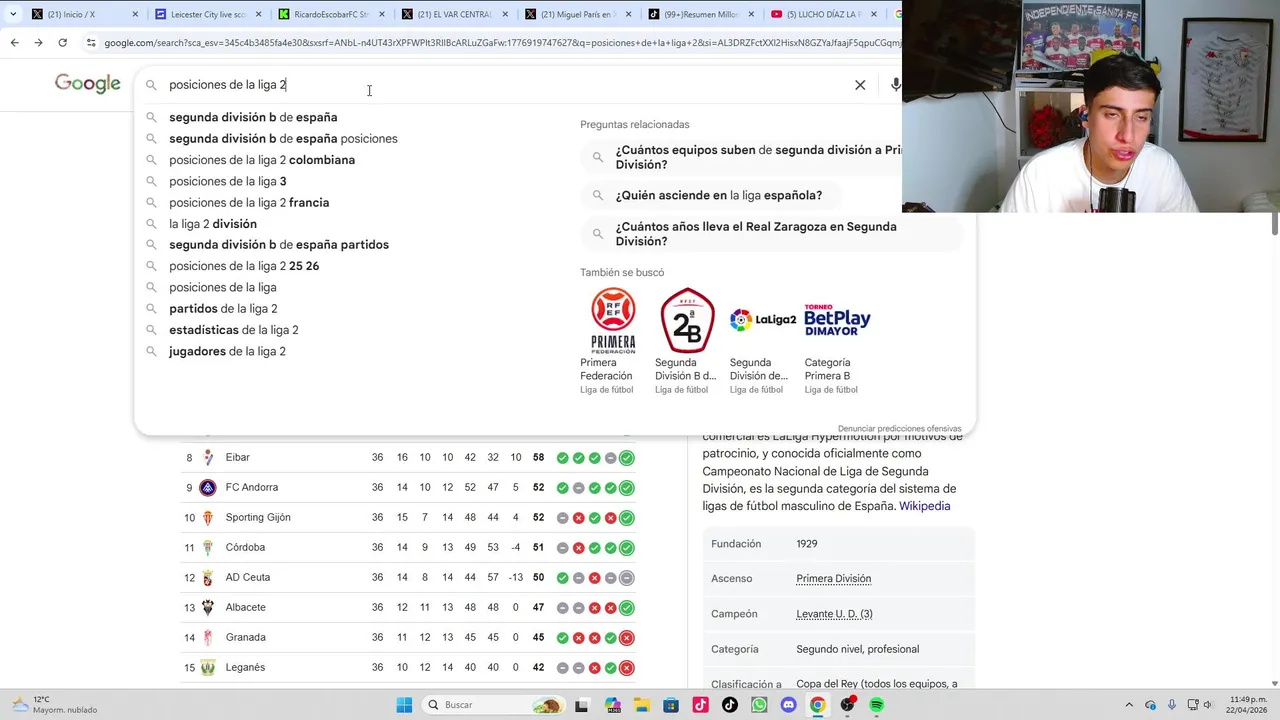Open the Windows Start menu
Screen dimensions: 1280x720
[404, 705]
